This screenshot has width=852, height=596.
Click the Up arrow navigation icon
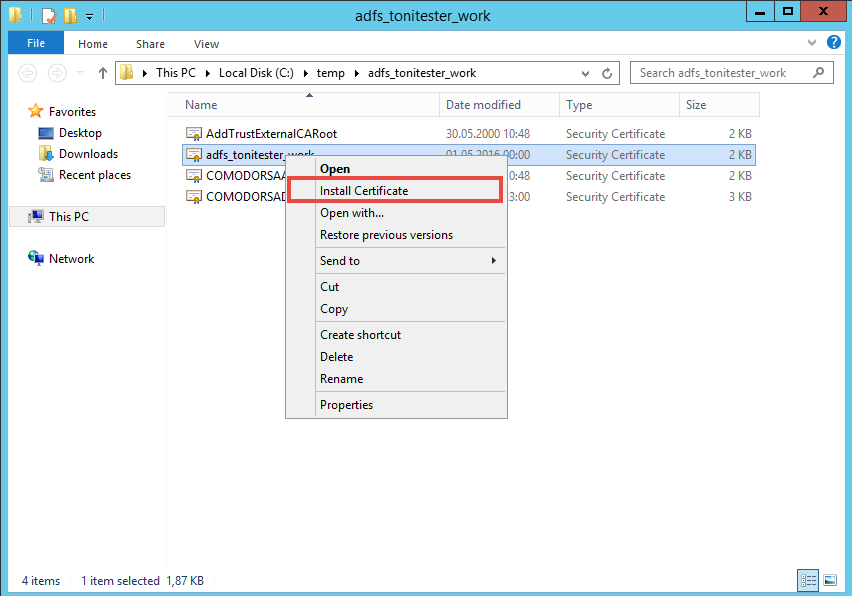click(103, 73)
